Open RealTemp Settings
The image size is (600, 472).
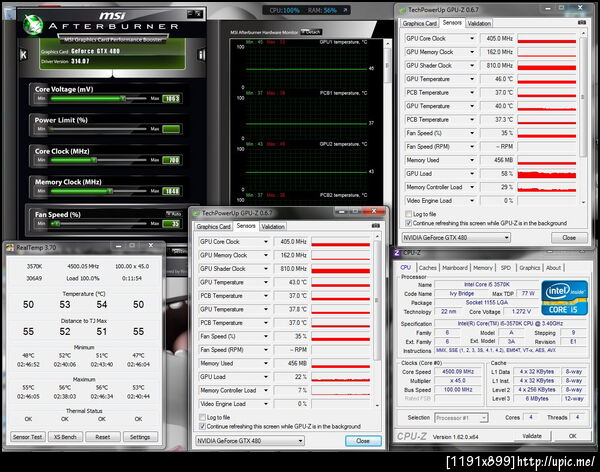click(140, 437)
